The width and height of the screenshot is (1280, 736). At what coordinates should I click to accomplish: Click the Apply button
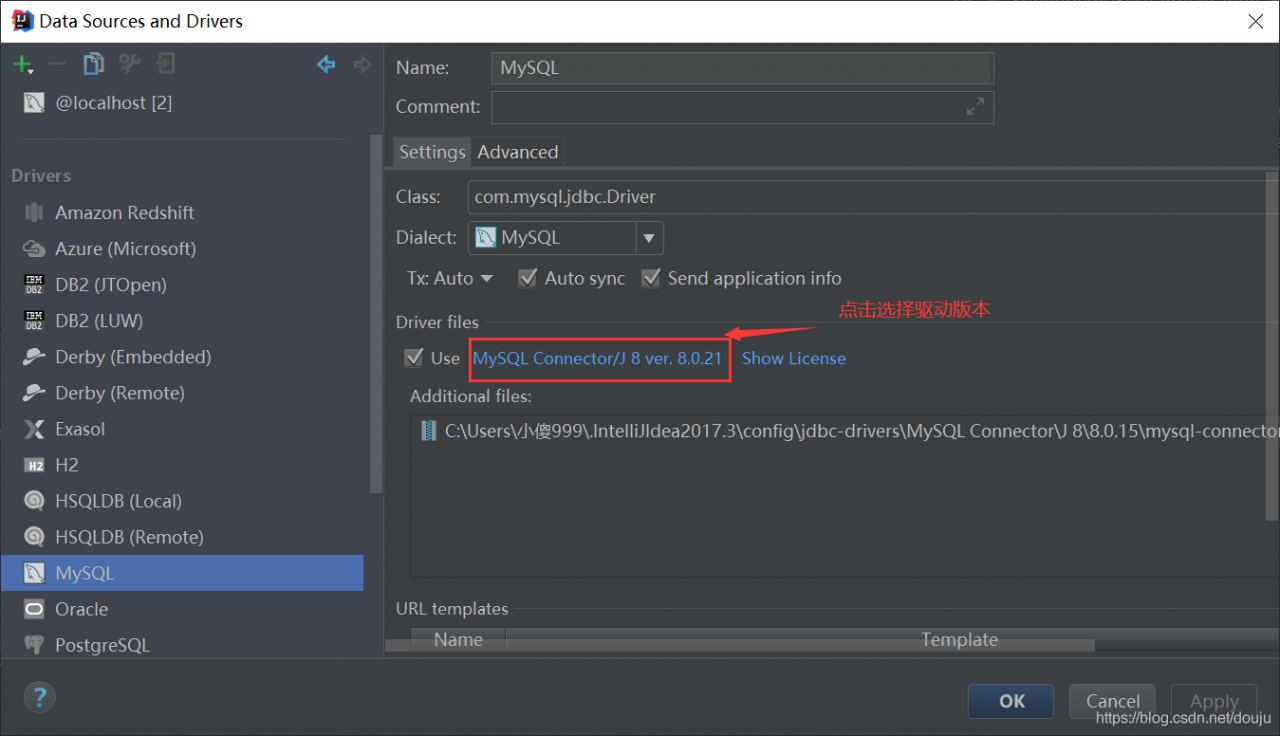click(1214, 701)
